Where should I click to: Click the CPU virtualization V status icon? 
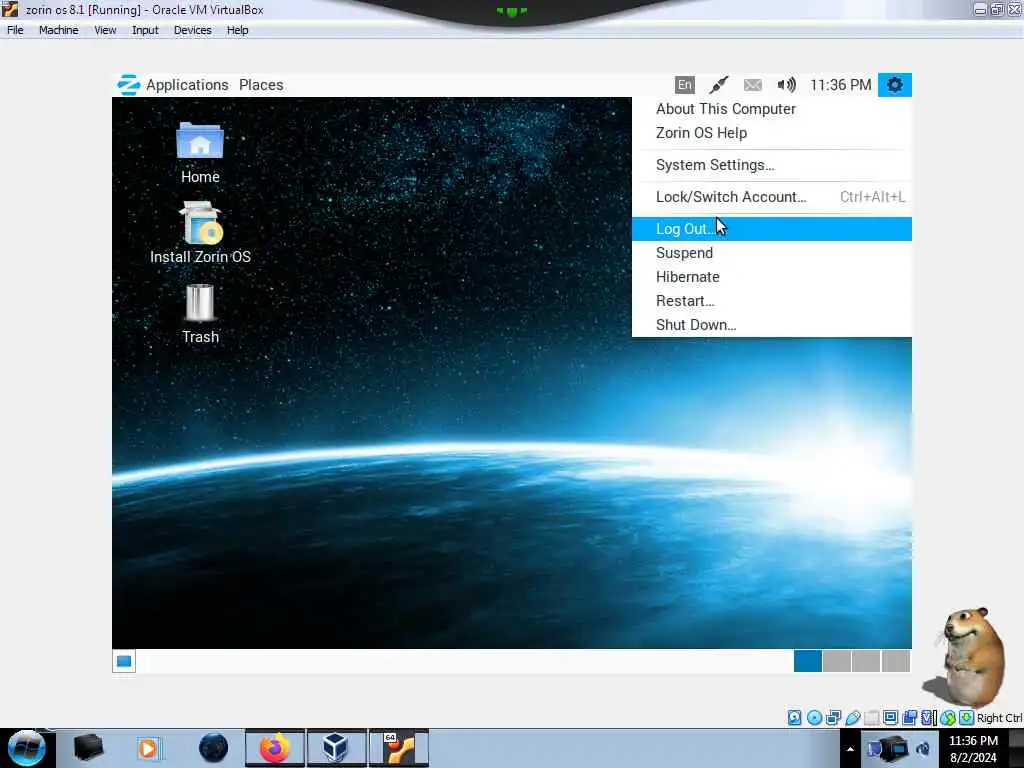point(928,718)
